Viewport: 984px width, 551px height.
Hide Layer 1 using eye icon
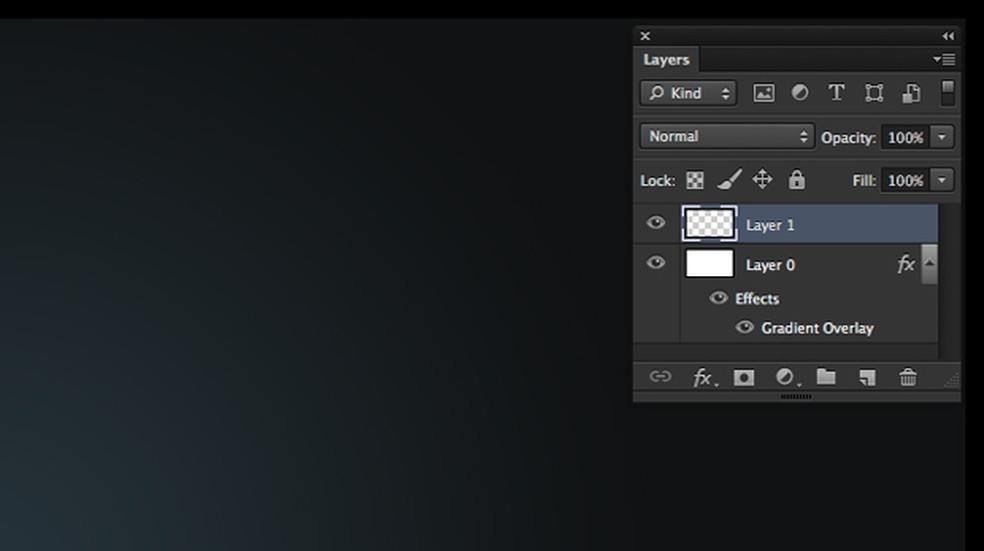tap(656, 223)
